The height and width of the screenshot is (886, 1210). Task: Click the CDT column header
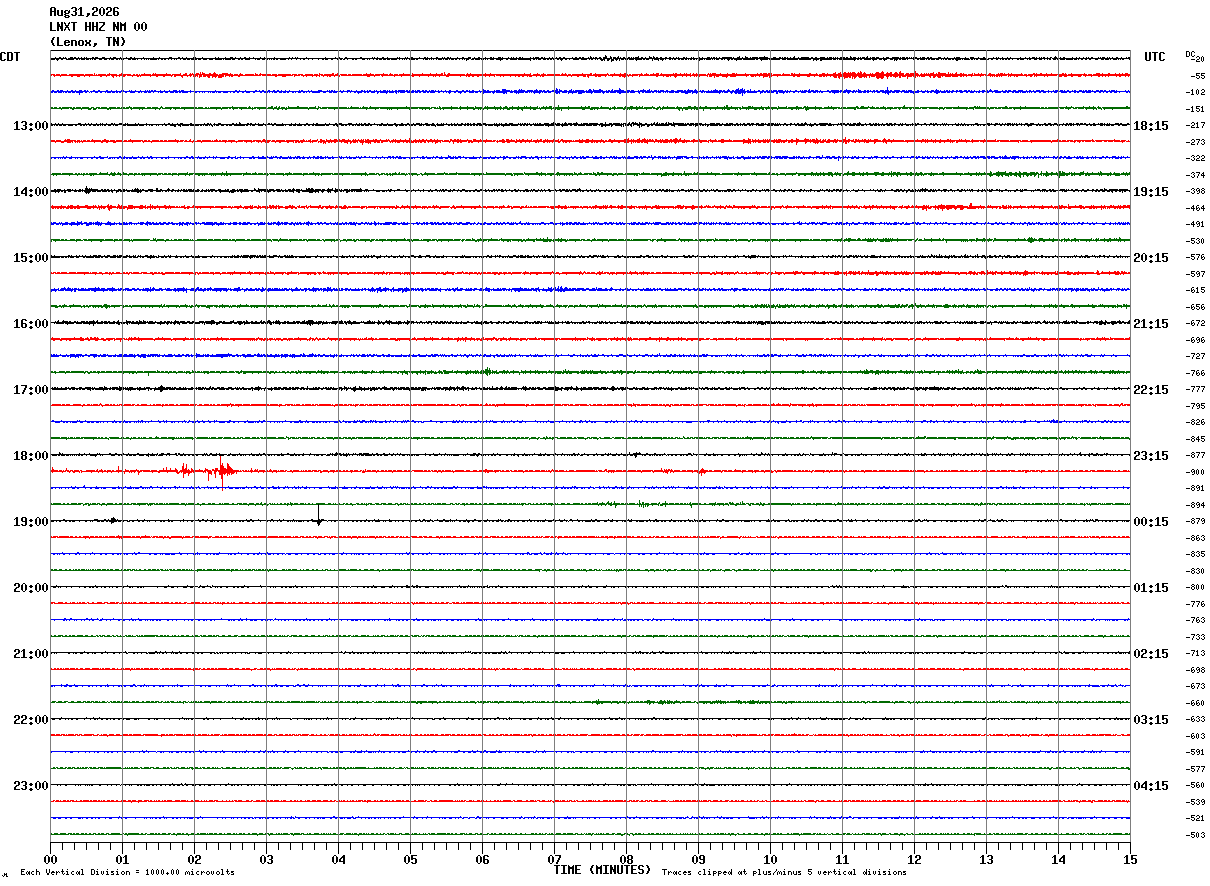10,57
